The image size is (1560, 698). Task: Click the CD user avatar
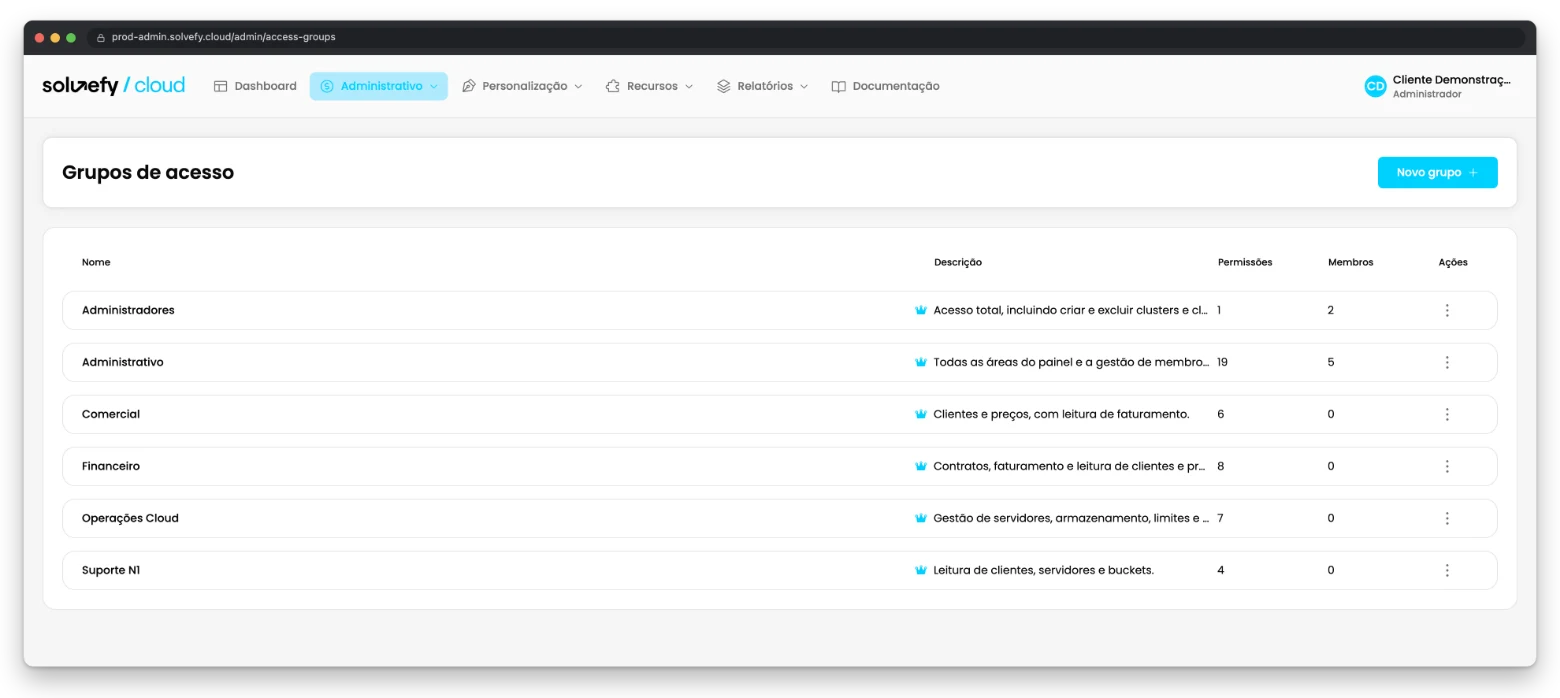coord(1375,86)
